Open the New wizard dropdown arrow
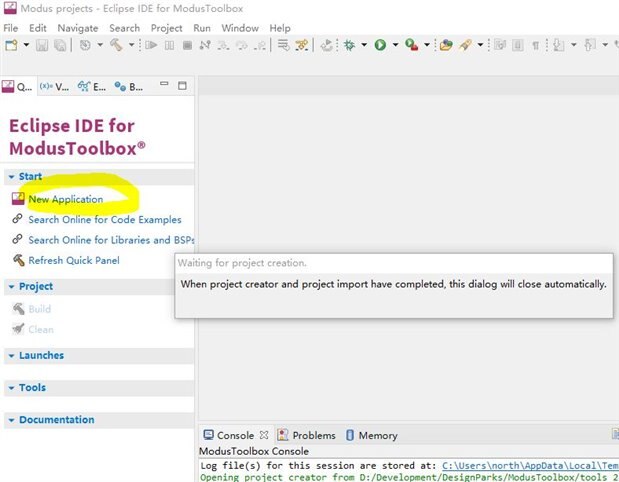Image resolution: width=619 pixels, height=482 pixels. click(x=26, y=45)
